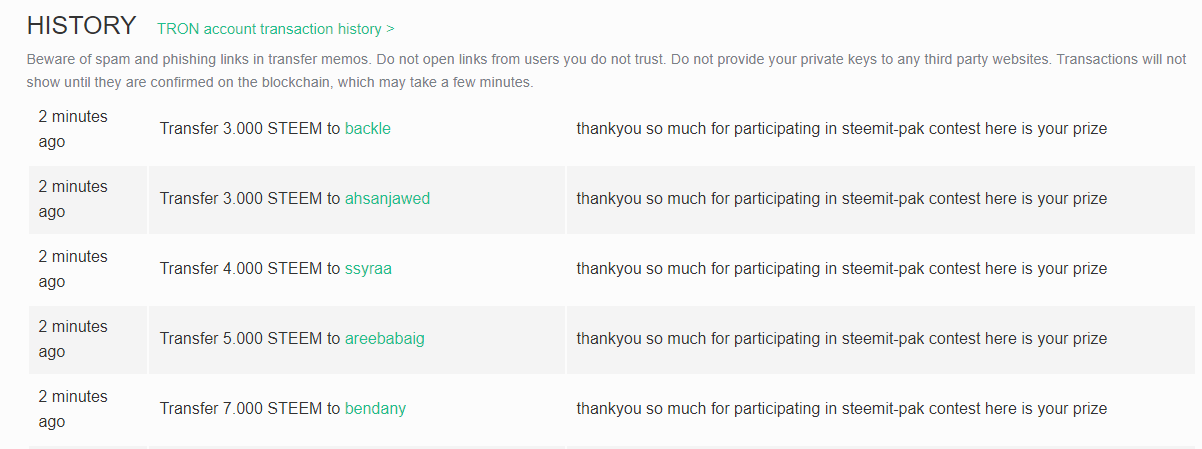The image size is (1202, 449).
Task: Click the memo text in the ahsanjawed row
Action: 842,199
